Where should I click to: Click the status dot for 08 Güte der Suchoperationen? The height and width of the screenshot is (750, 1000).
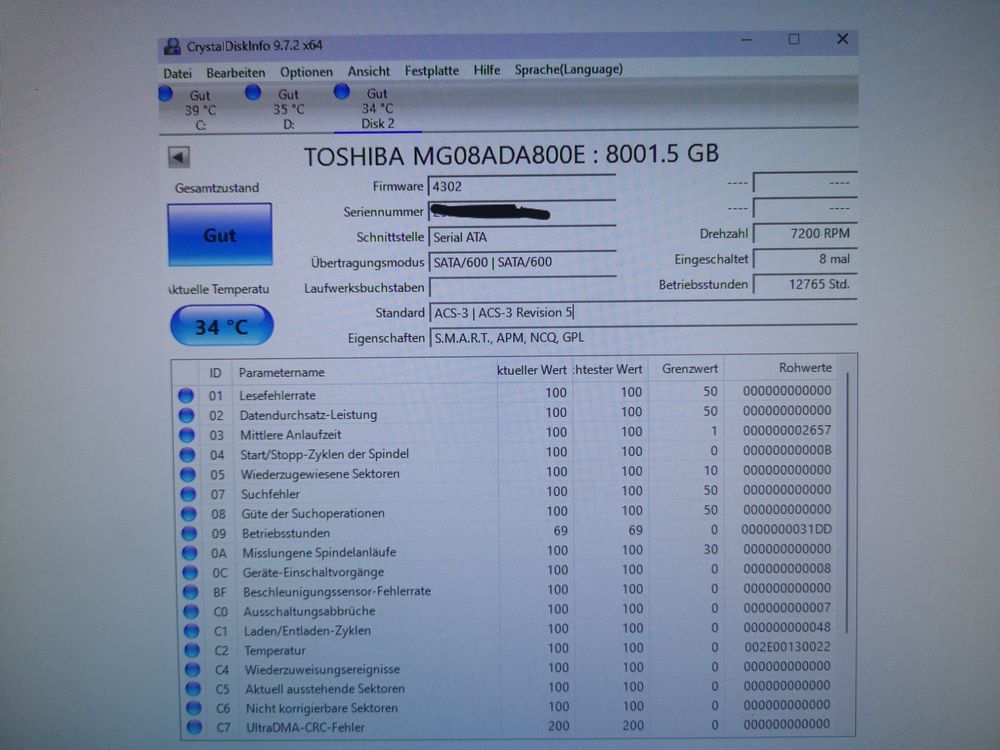click(188, 513)
